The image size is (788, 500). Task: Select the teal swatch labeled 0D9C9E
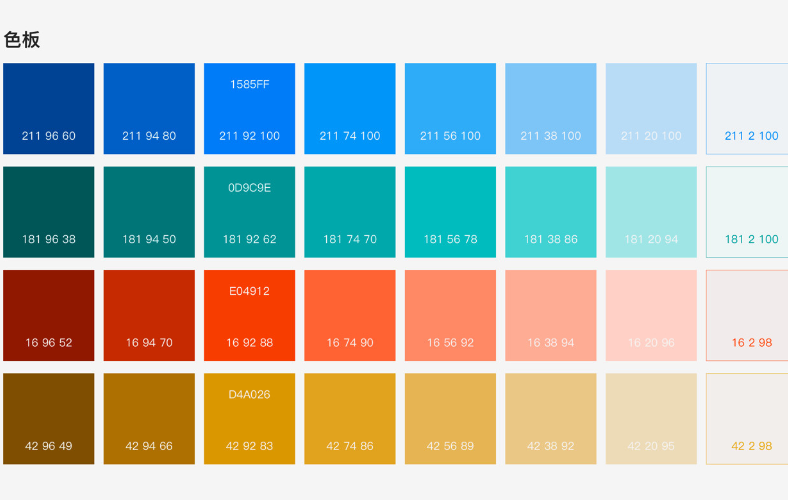[249, 212]
